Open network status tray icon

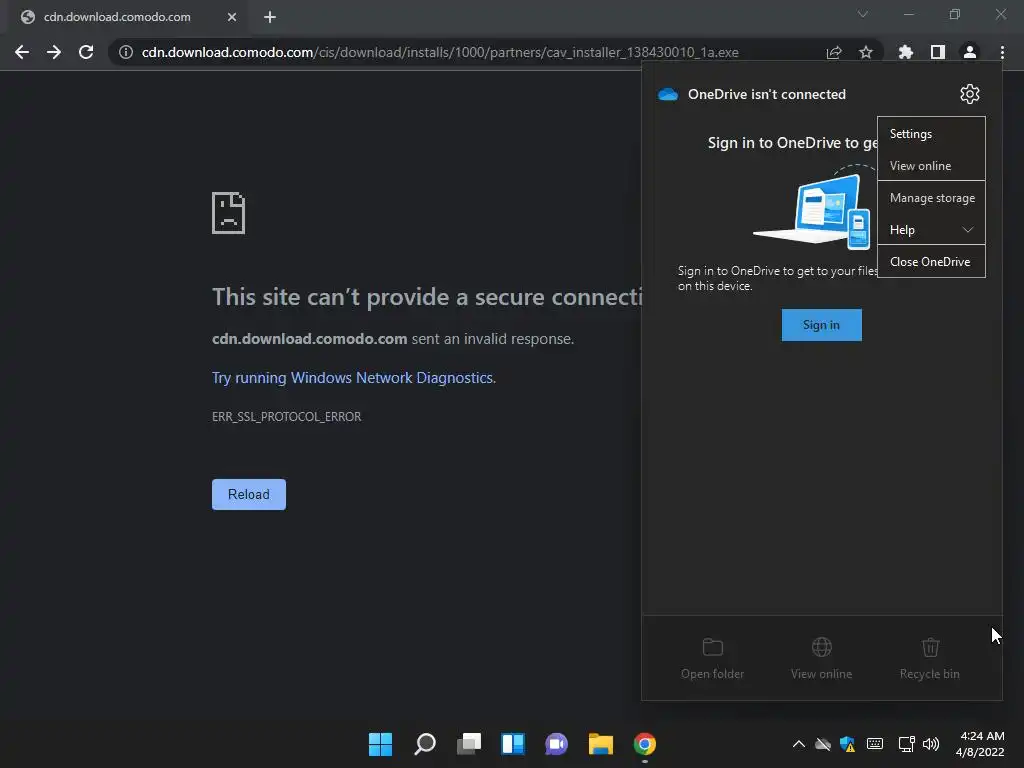coord(906,744)
